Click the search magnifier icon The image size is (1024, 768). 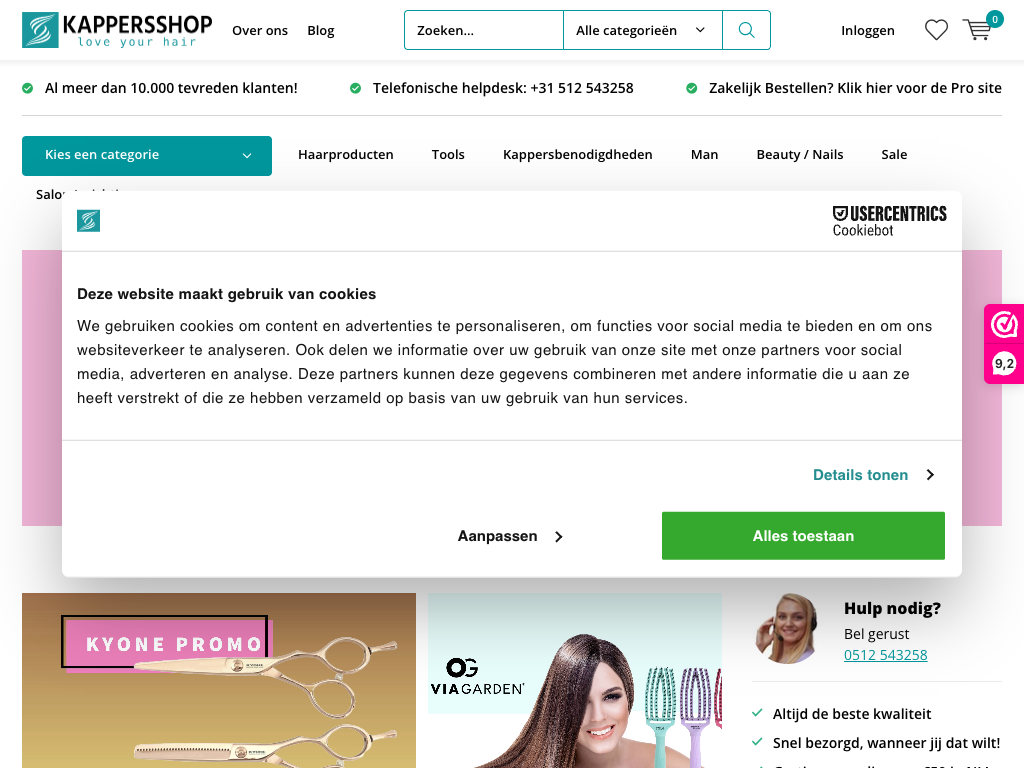coord(746,30)
